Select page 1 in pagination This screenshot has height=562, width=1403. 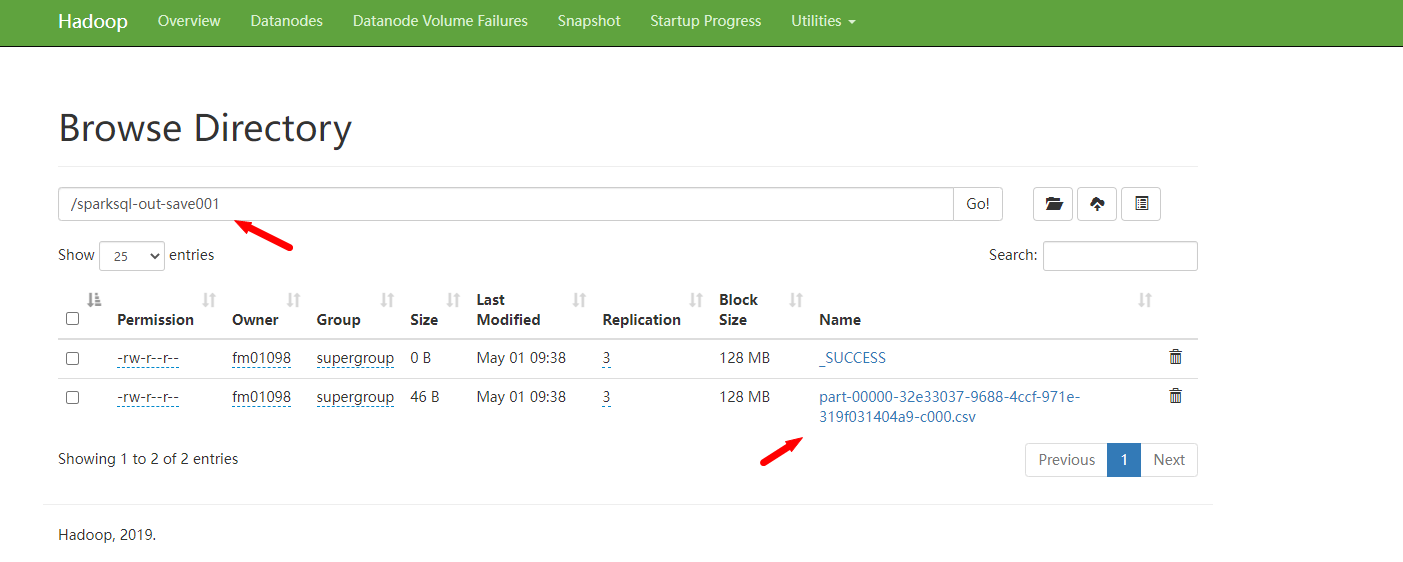click(x=1124, y=460)
